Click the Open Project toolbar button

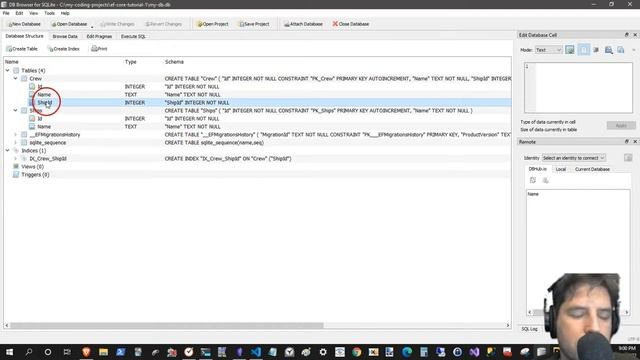[213, 24]
